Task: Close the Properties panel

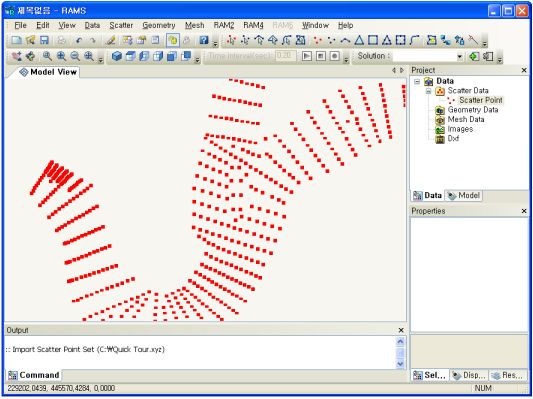Action: point(524,211)
